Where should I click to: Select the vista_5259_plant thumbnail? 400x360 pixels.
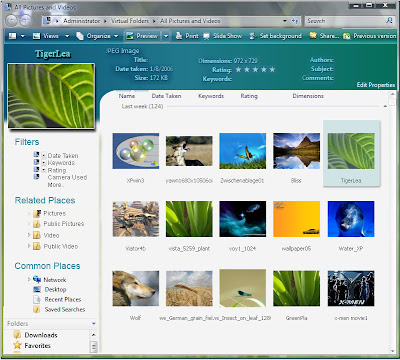189,219
